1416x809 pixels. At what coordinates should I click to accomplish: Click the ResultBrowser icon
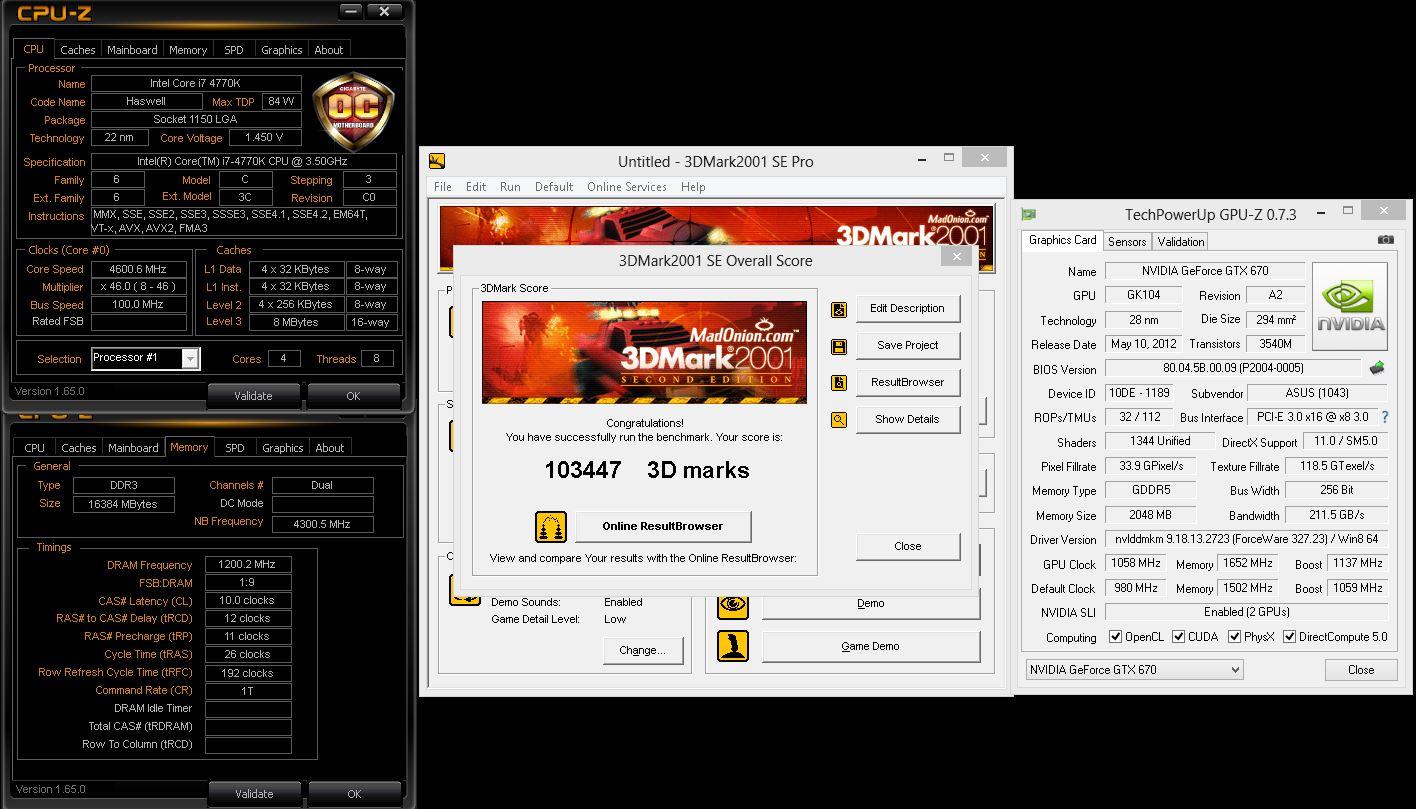point(839,383)
